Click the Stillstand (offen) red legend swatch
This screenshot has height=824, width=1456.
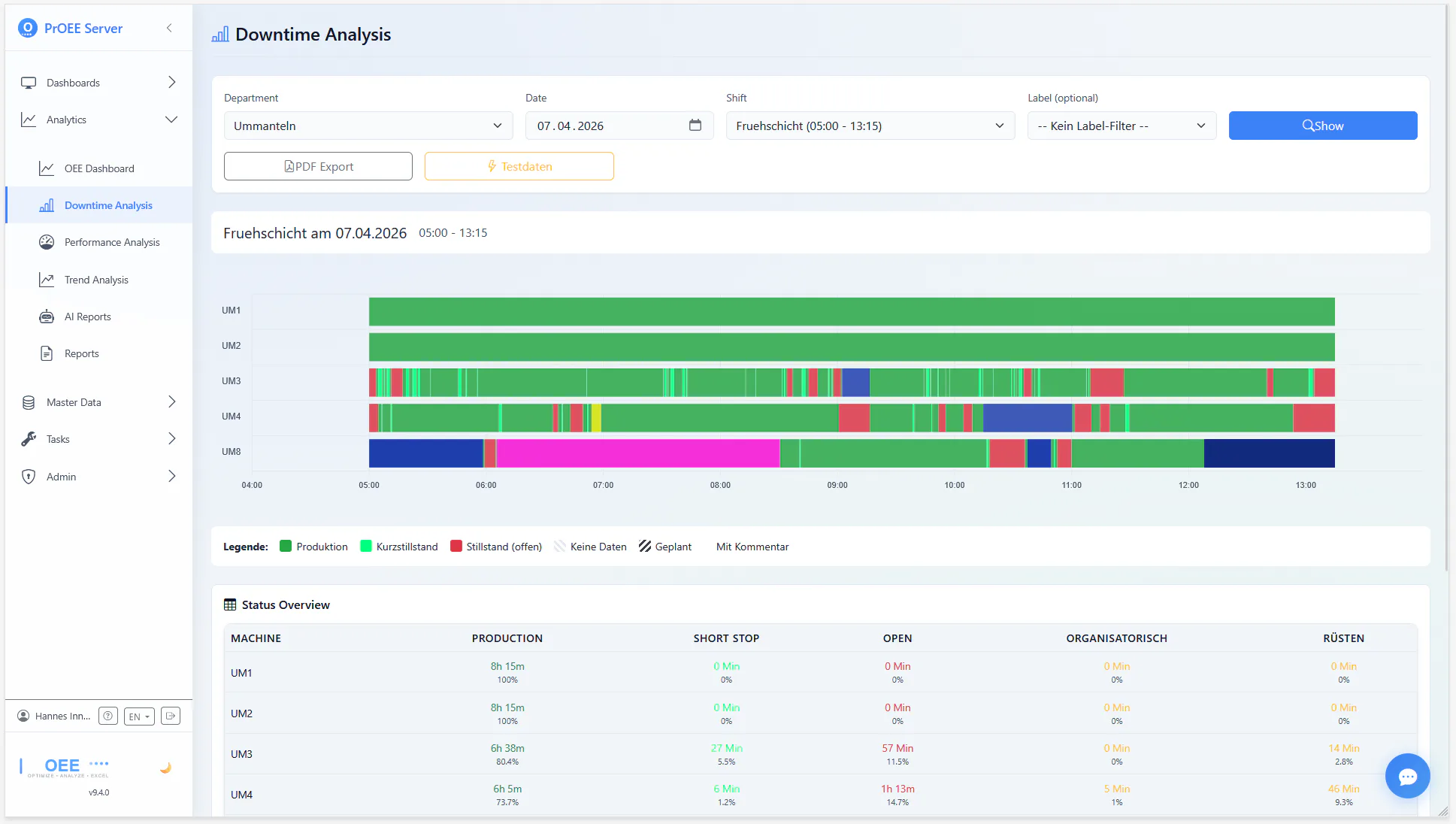(x=456, y=547)
